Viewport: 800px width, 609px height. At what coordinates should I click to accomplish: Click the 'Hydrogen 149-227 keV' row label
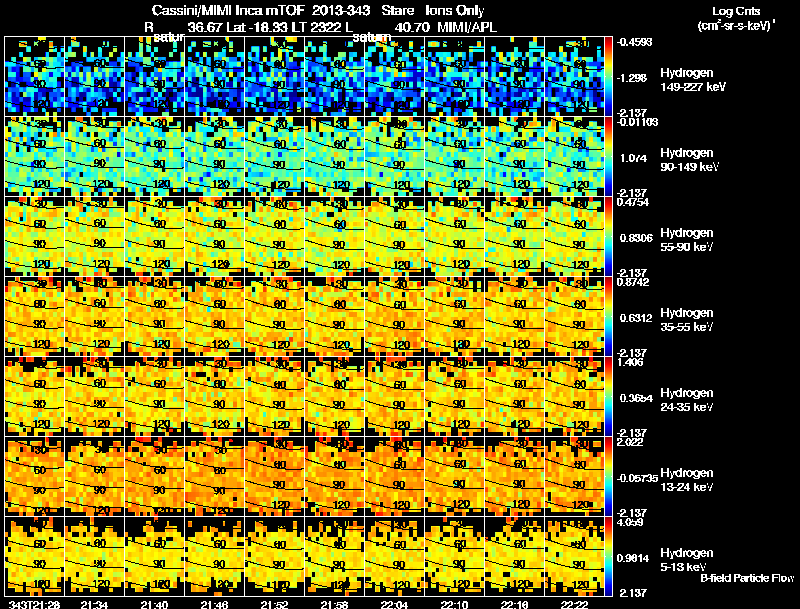point(692,80)
